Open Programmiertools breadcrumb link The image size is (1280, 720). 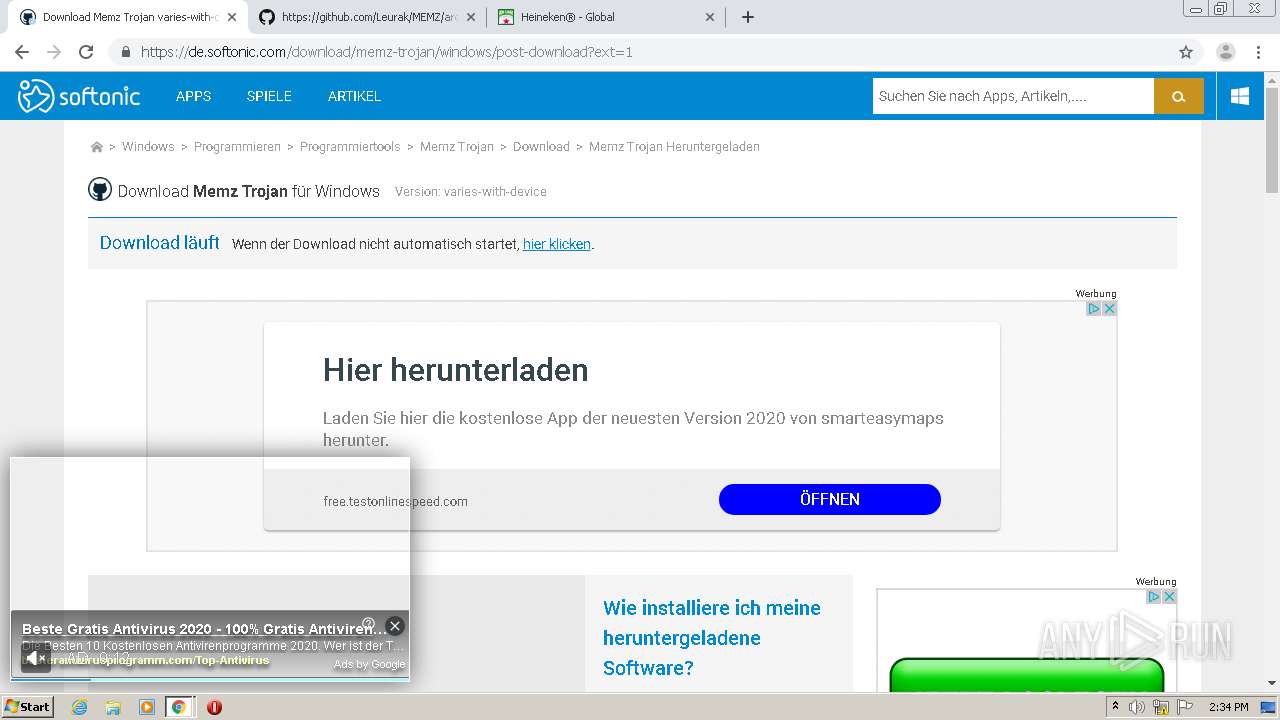(x=350, y=147)
